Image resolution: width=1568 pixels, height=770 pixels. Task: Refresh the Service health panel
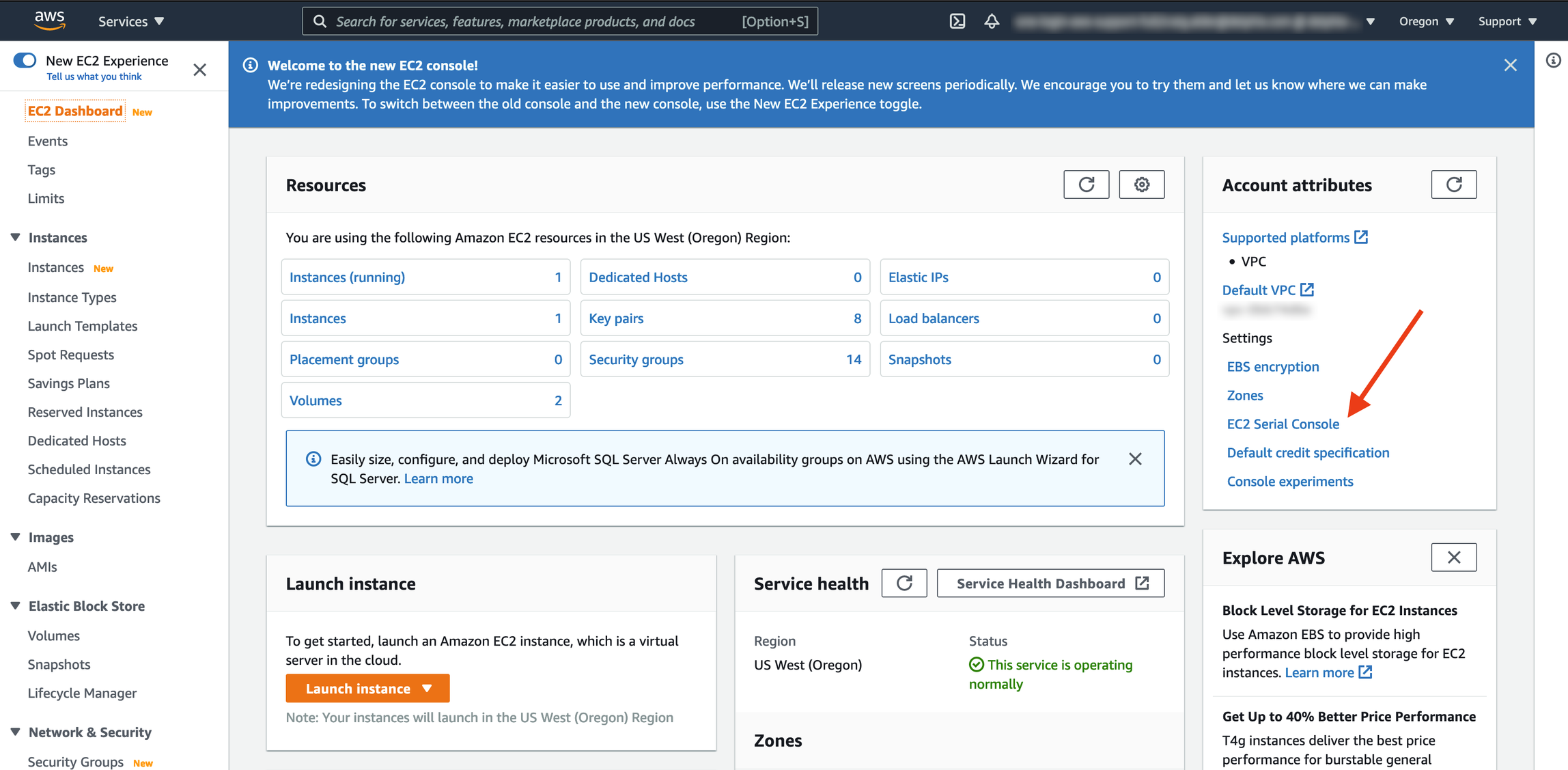(904, 583)
